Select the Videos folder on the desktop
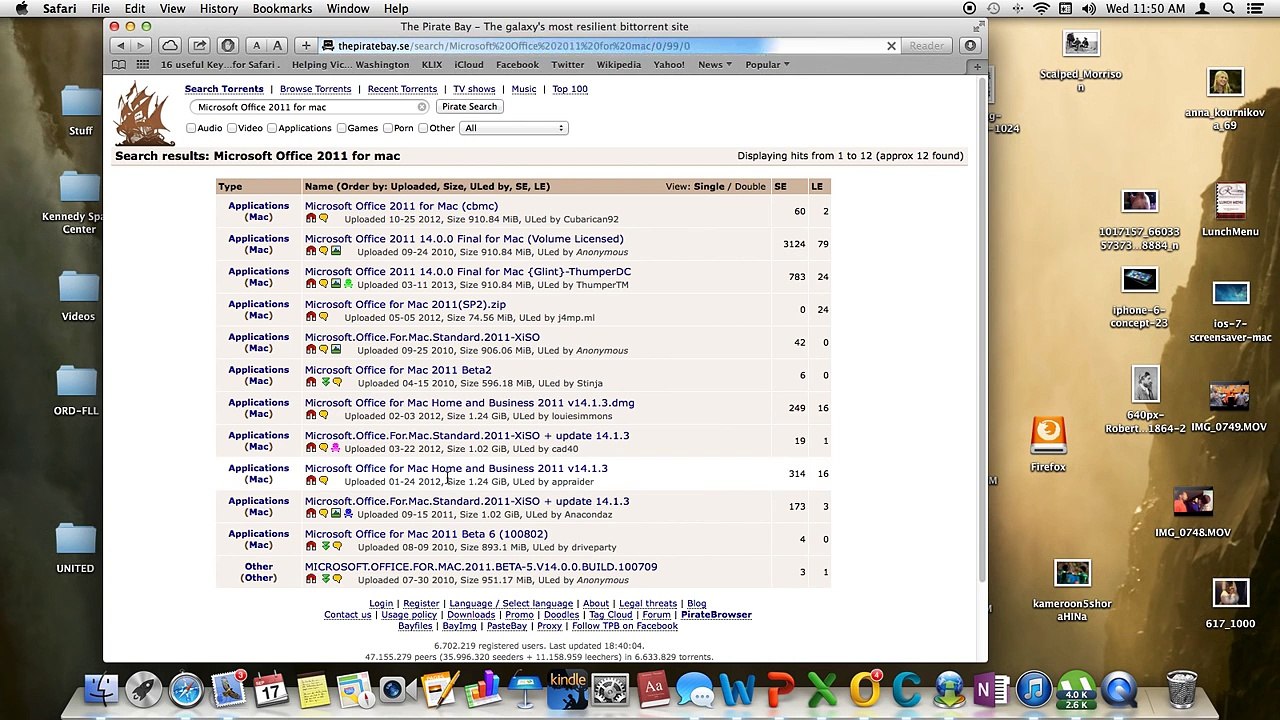 (78, 296)
